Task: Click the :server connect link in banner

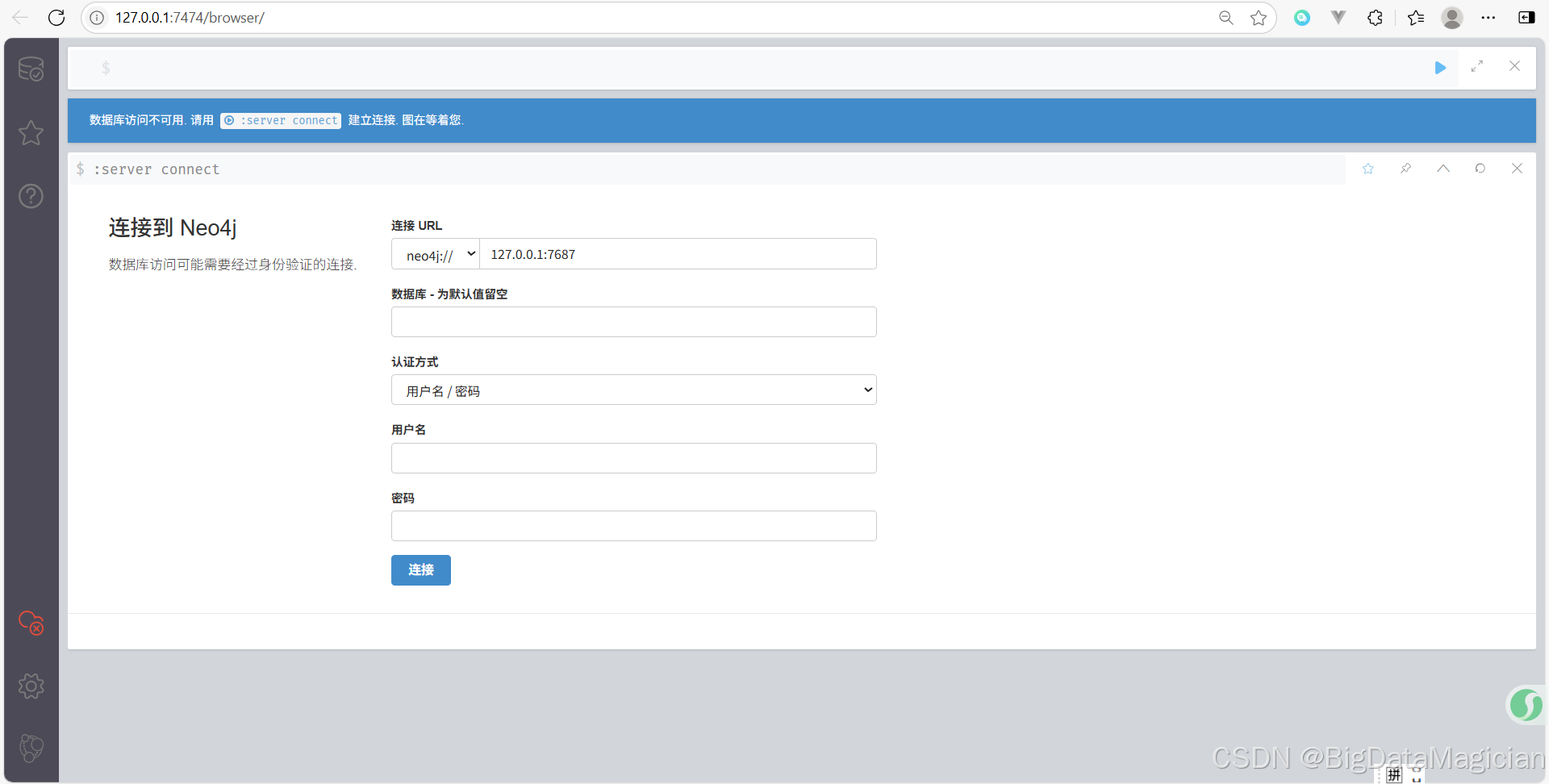Action: pos(281,120)
